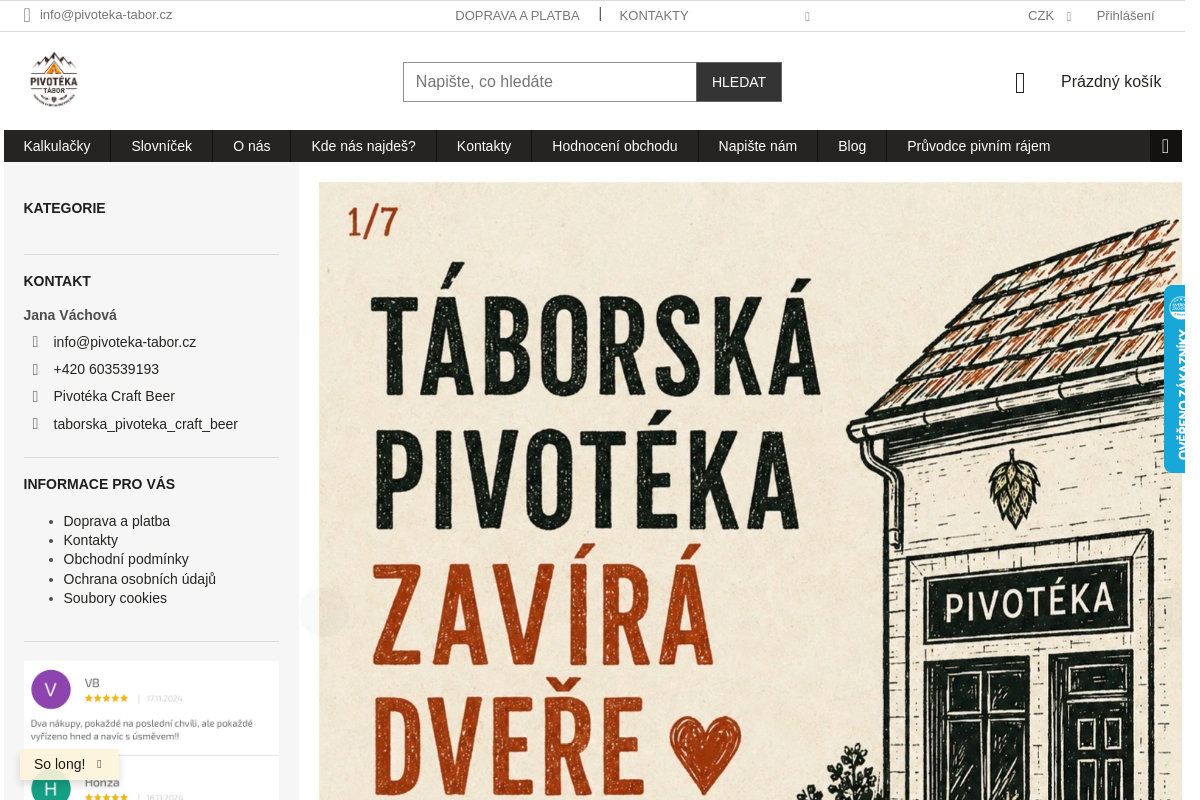Click the HLEDAT search button

point(739,82)
